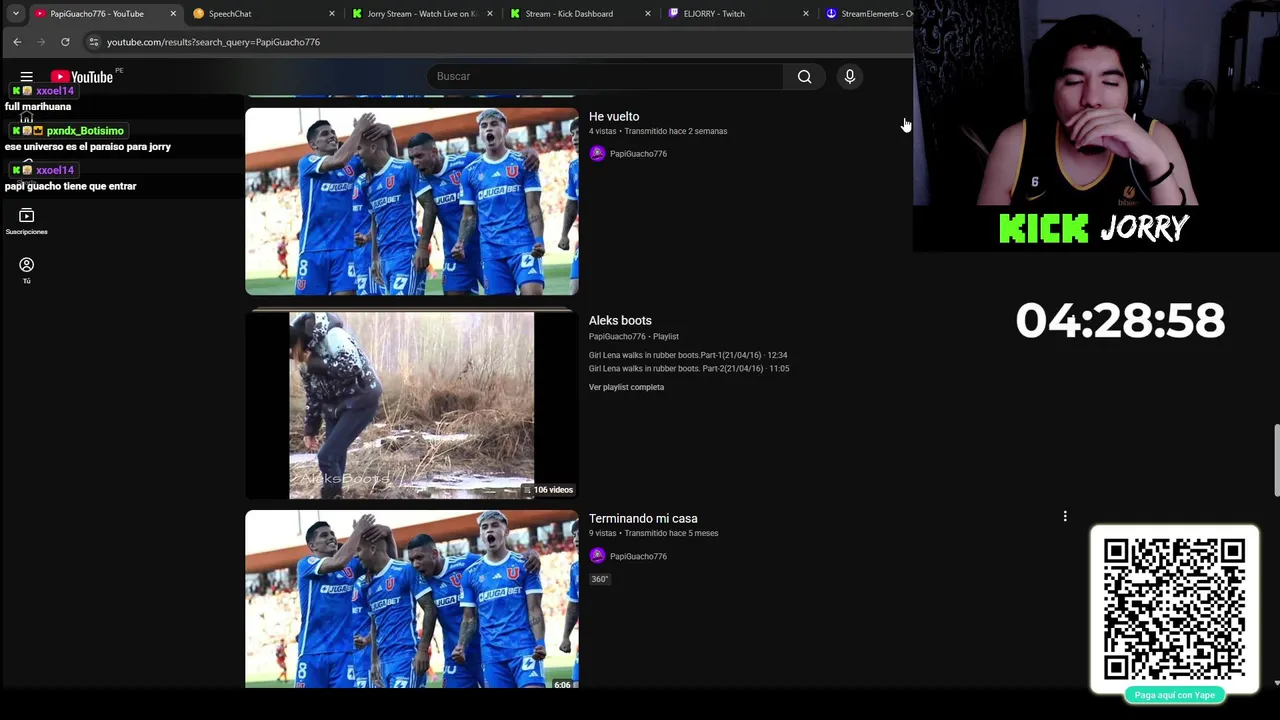This screenshot has width=1280, height=720.
Task: Click the Terminando mi casa thumbnail
Action: point(412,599)
